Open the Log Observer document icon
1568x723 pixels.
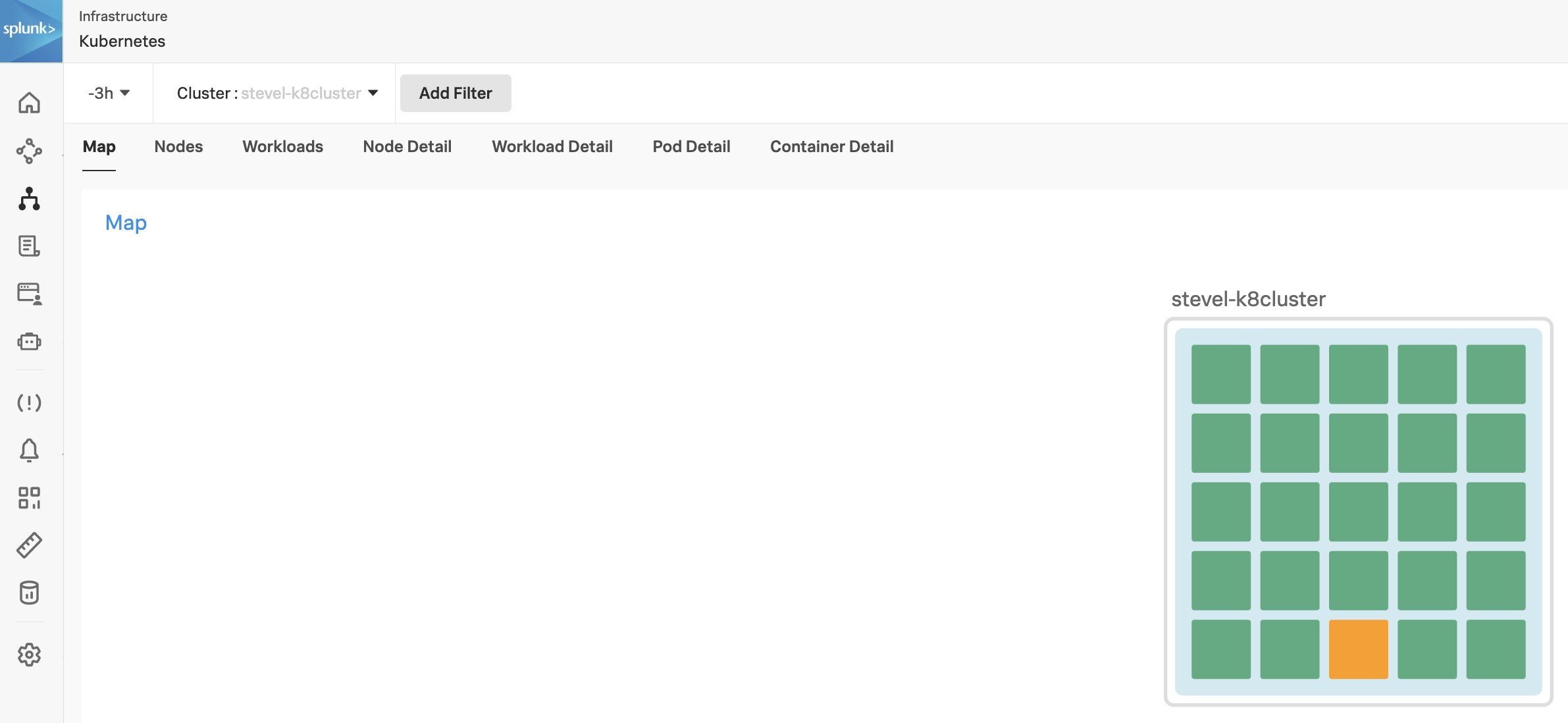[x=29, y=246]
